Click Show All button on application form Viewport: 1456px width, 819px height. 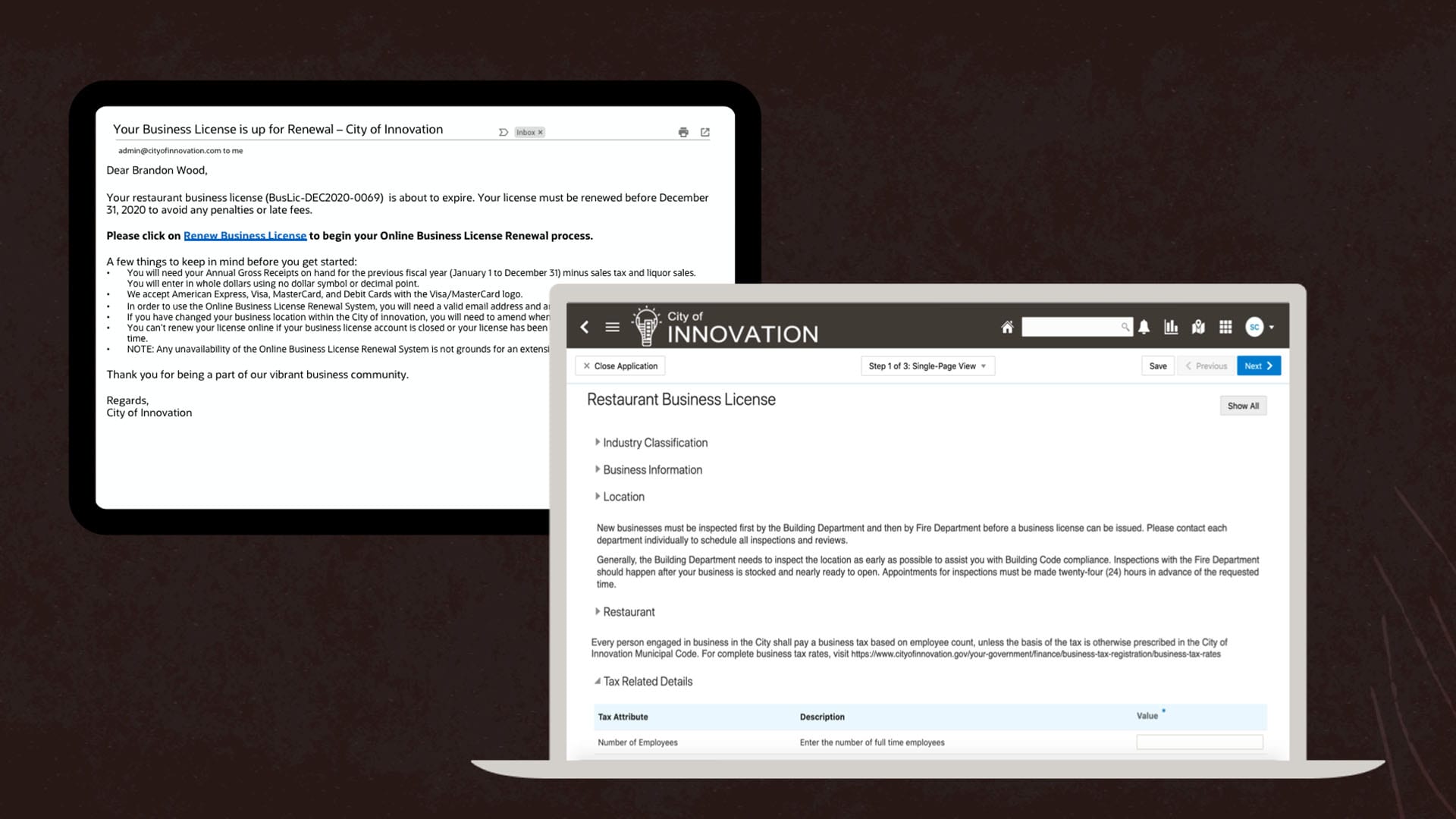[x=1243, y=405]
